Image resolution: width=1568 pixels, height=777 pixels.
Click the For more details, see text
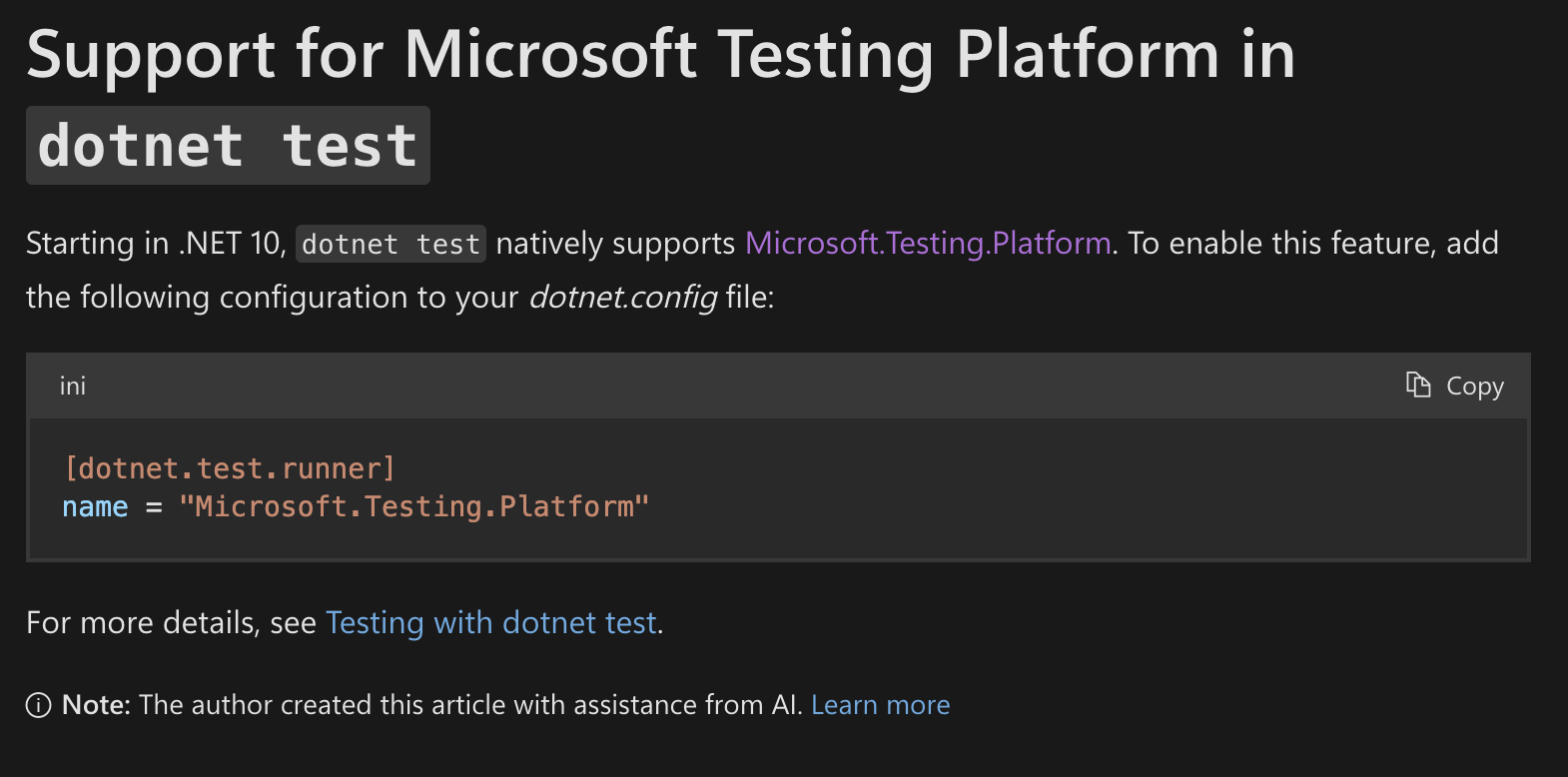(170, 622)
